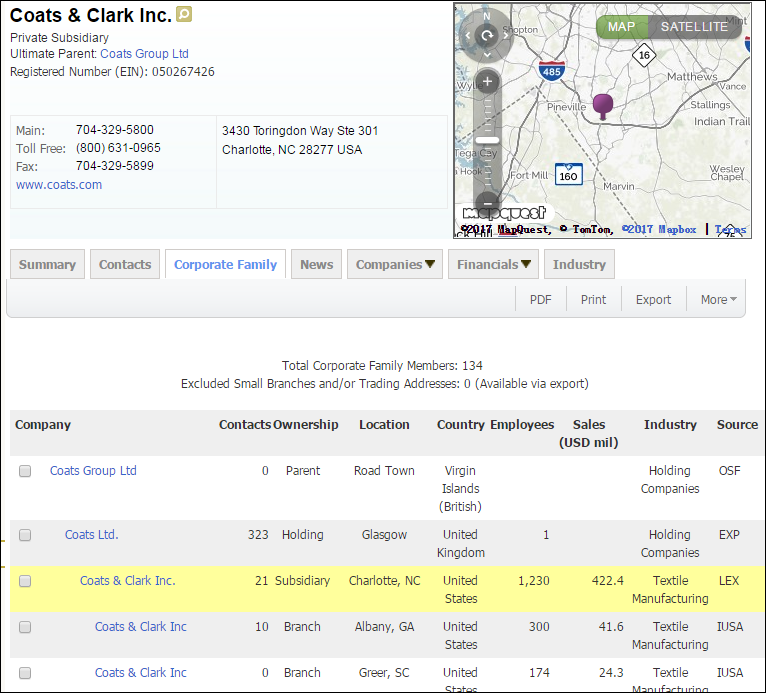Open the highlighted Coats & Clark Inc. link
Screen dimensions: 767x693
(127, 581)
